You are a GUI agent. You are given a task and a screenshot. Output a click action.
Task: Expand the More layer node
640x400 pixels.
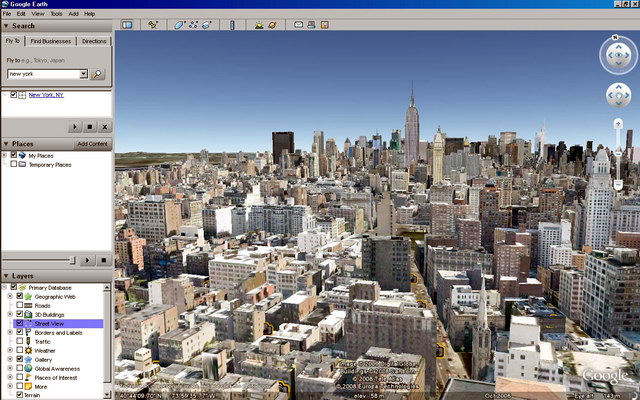click(x=10, y=386)
